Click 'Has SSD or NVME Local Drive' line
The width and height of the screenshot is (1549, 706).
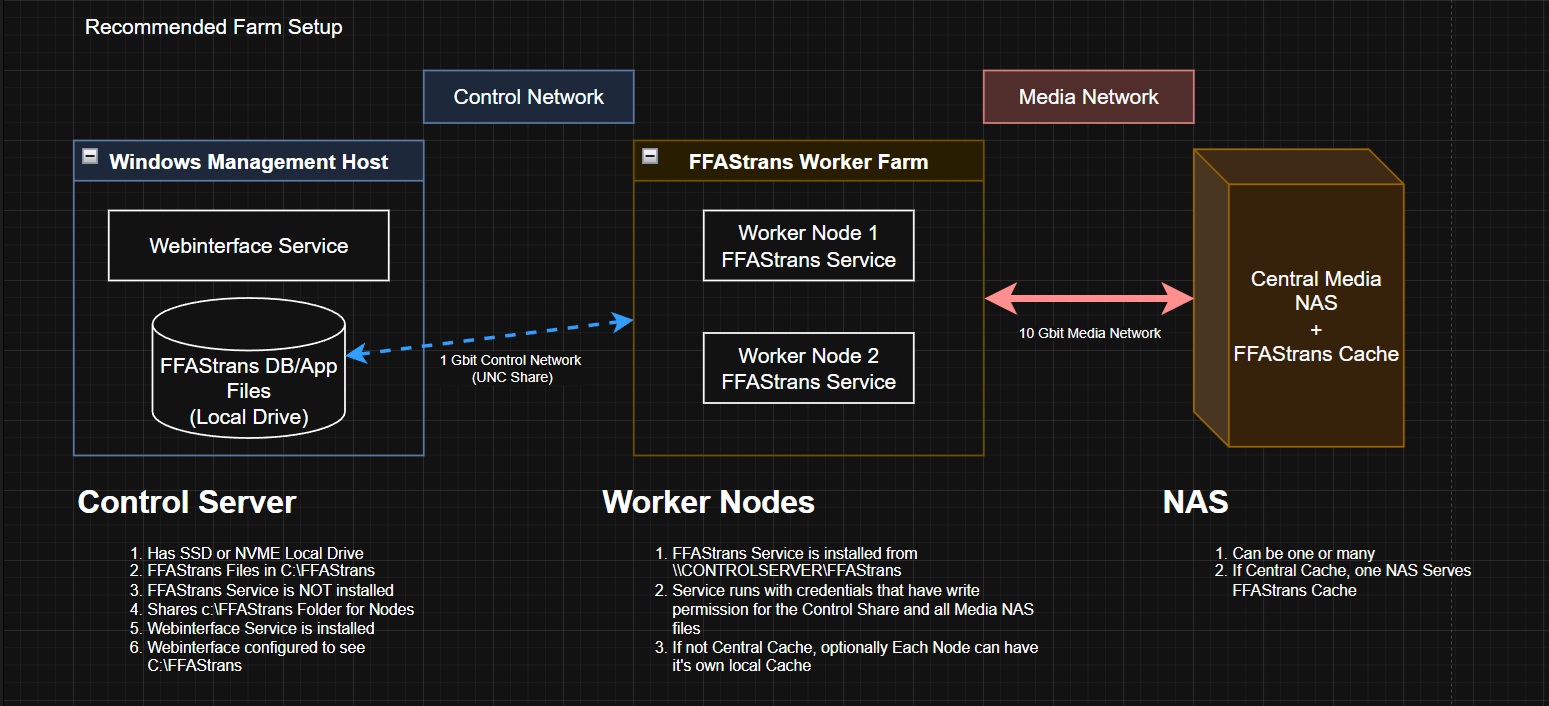point(255,553)
